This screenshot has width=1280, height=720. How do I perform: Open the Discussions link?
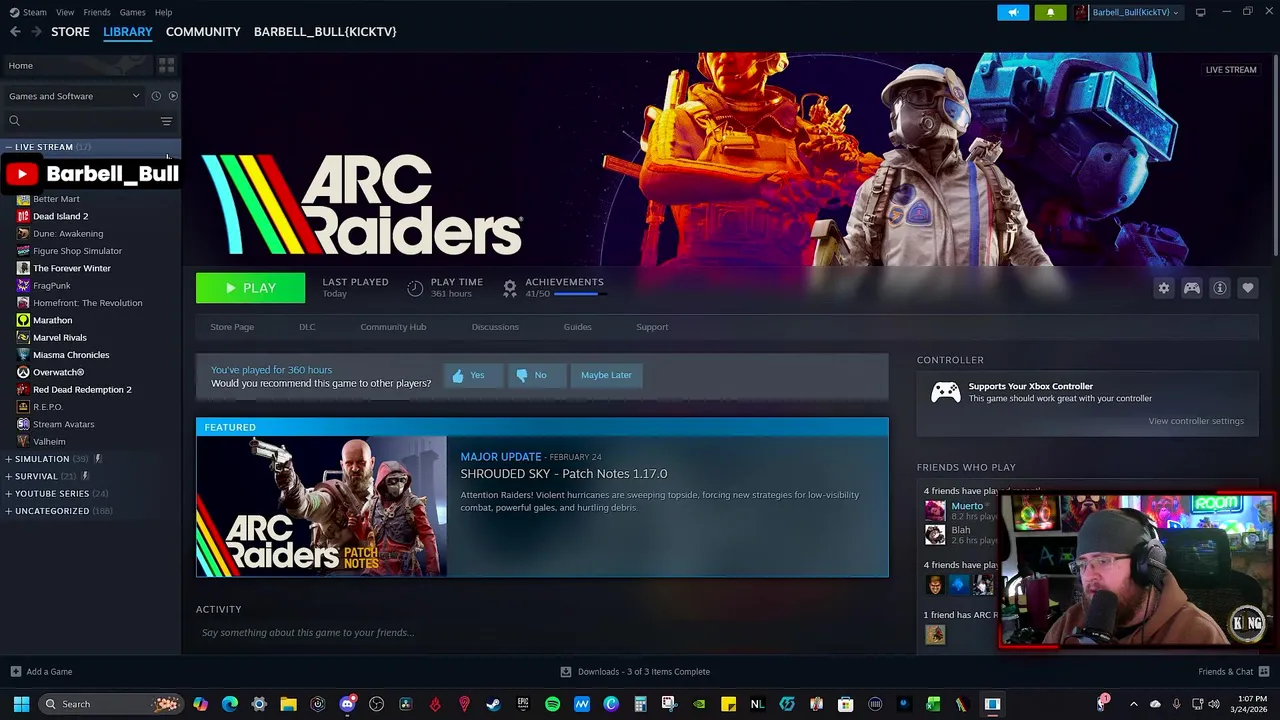click(x=495, y=327)
